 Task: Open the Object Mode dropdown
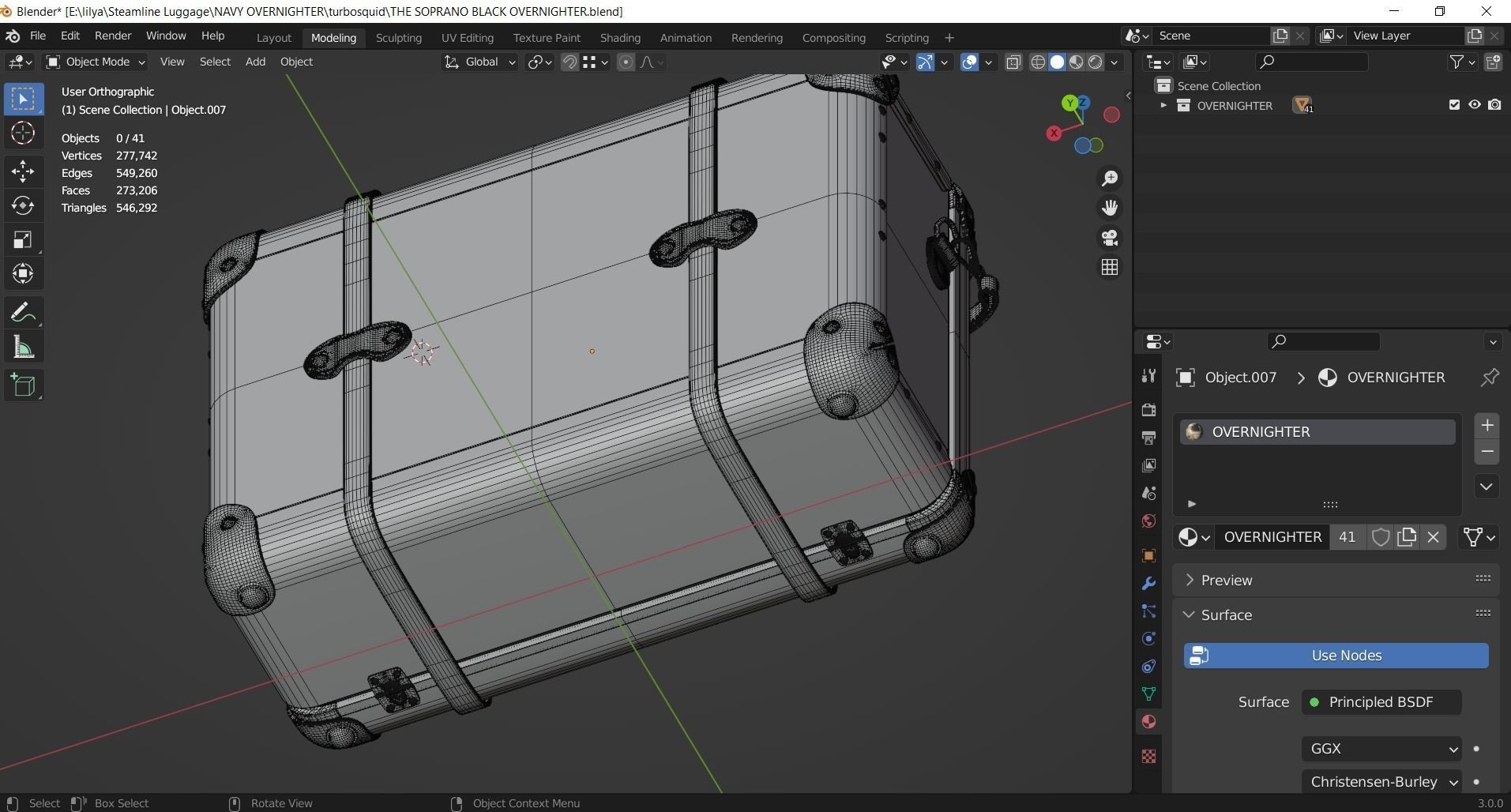96,62
